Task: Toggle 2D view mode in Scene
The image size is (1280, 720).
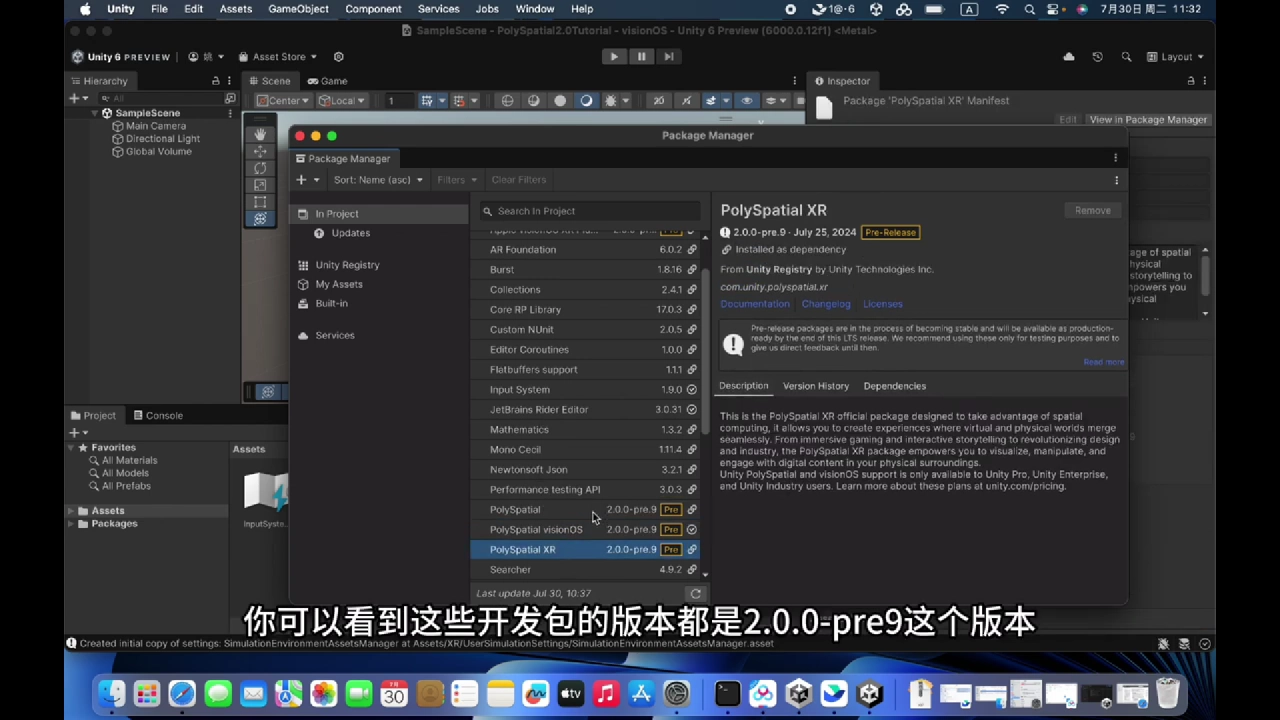Action: coord(658,100)
